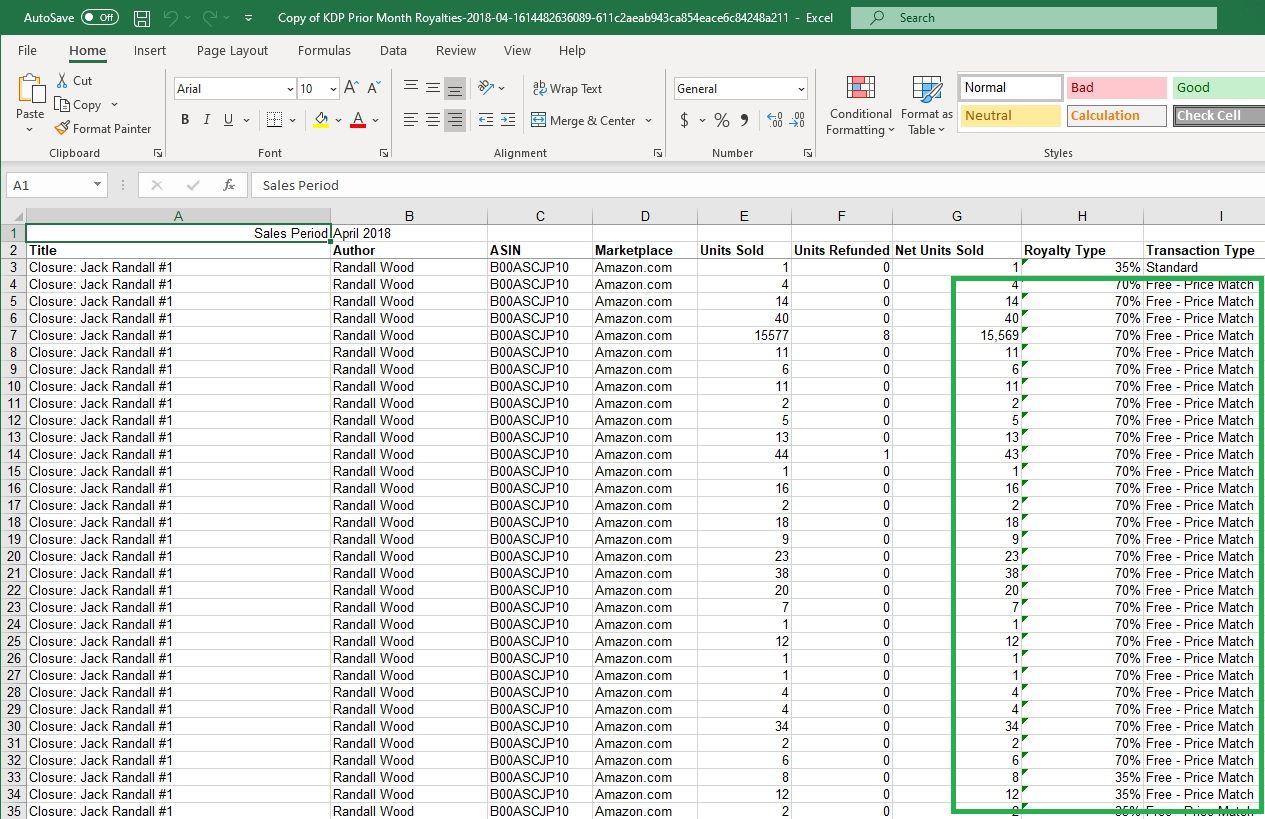Click the Merge & Center button

(584, 120)
